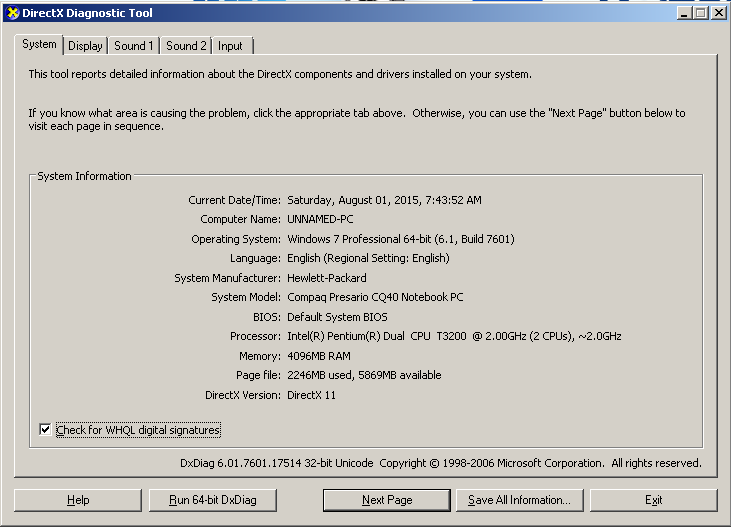Click the Help button
731x527 pixels.
[78, 500]
